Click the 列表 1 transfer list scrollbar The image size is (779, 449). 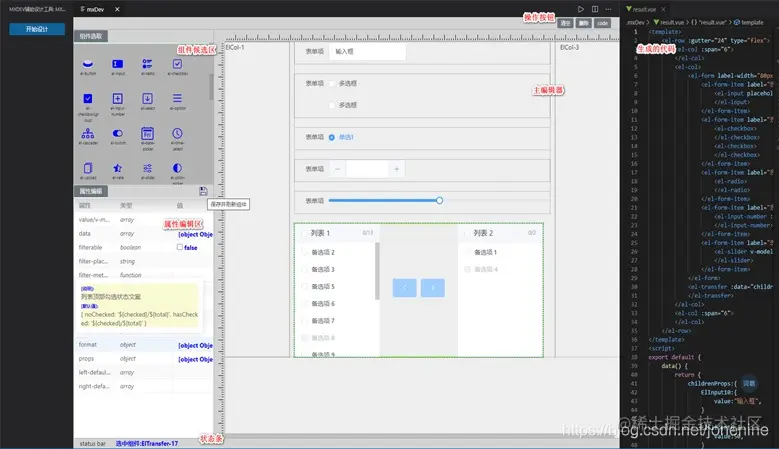coord(378,271)
